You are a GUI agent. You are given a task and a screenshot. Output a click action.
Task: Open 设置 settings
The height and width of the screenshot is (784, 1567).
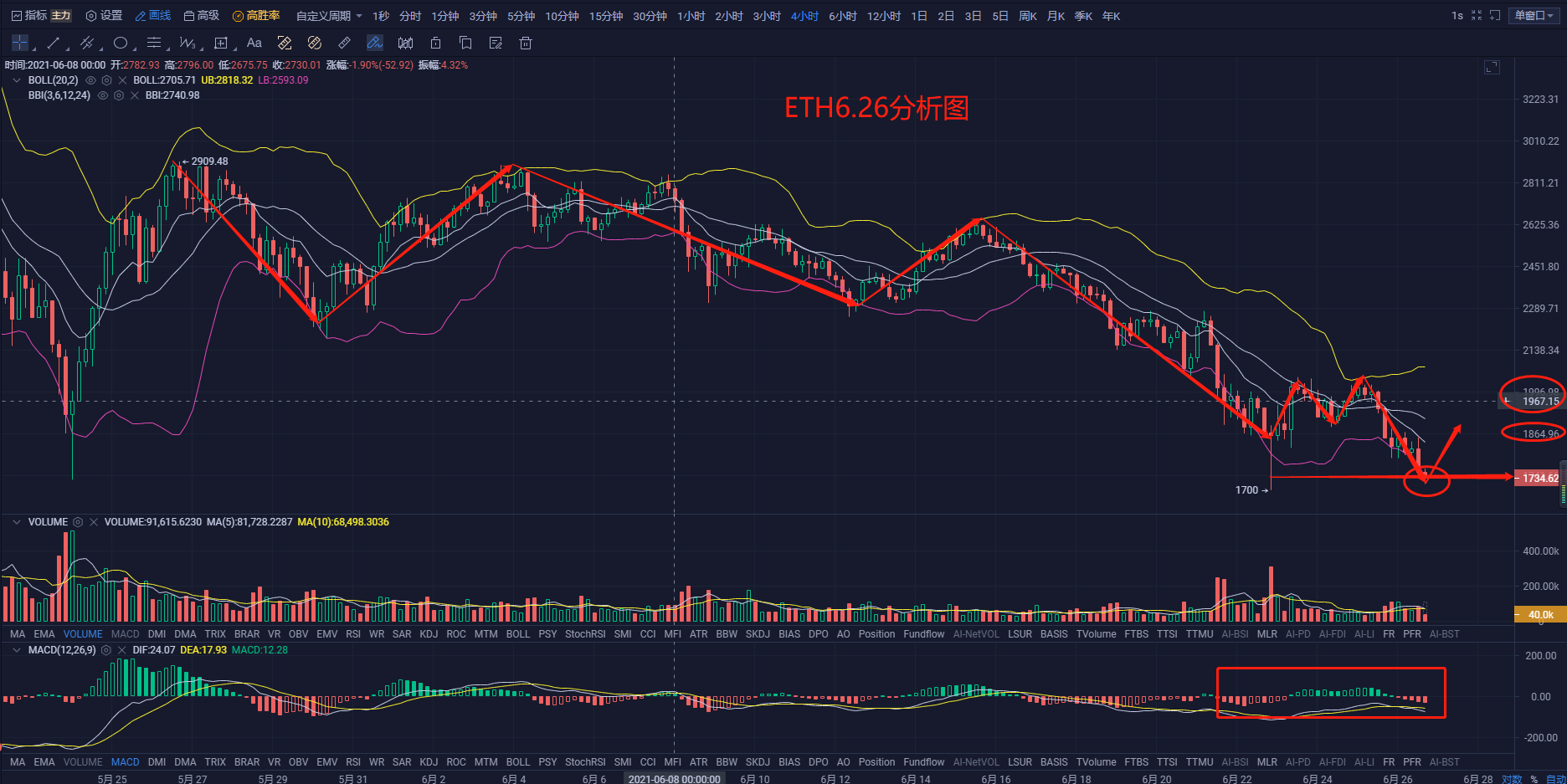[105, 16]
